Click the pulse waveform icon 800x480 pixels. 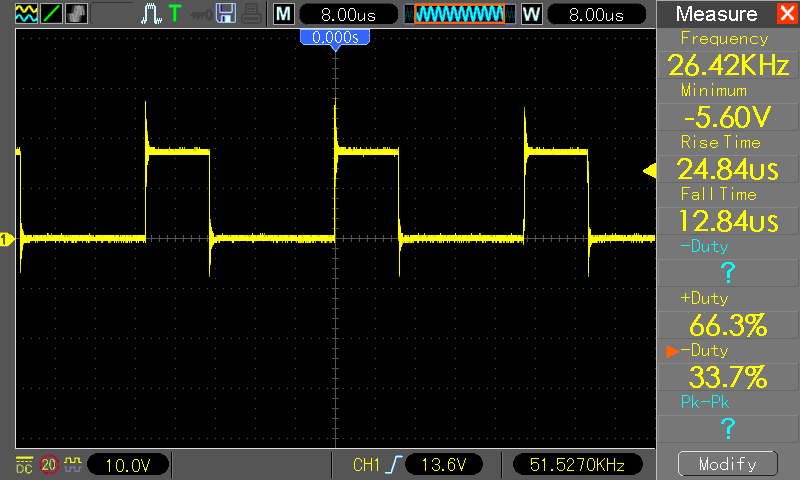tap(151, 14)
